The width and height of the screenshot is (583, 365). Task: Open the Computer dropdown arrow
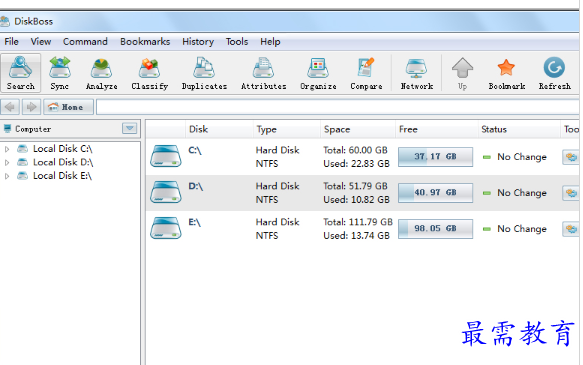130,129
